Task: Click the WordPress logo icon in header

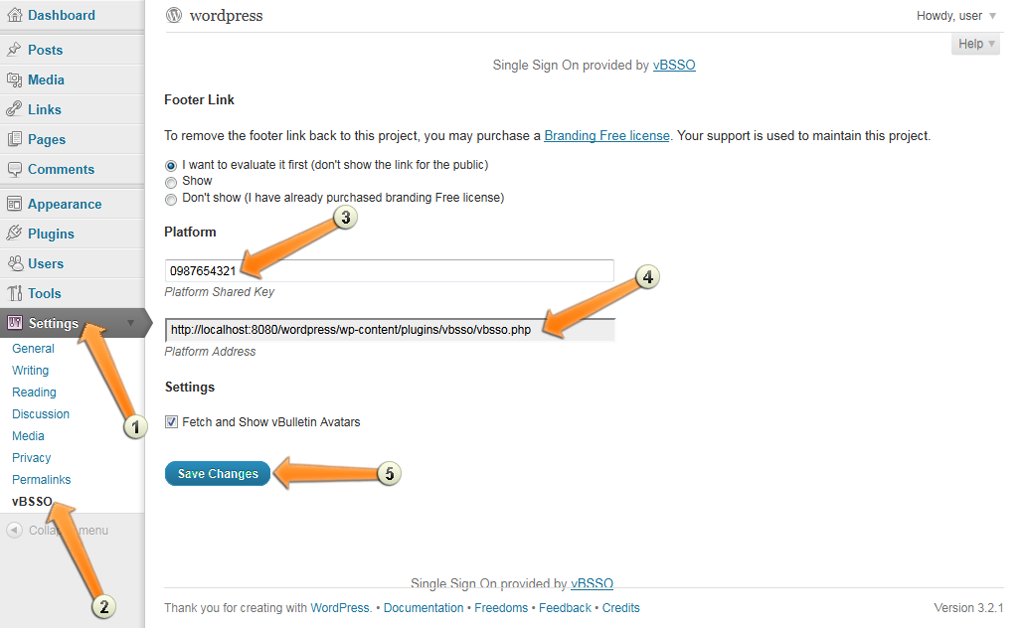Action: coord(174,15)
